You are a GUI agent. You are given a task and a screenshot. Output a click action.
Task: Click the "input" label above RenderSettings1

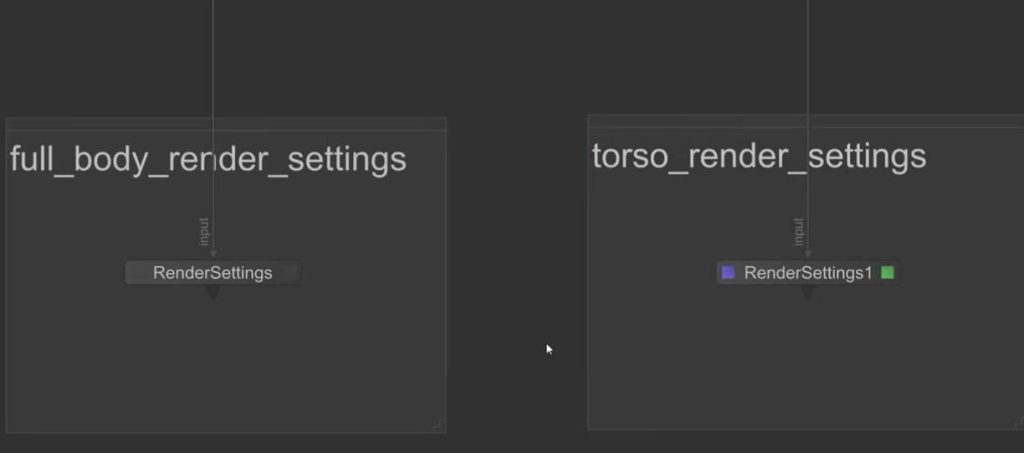[798, 232]
